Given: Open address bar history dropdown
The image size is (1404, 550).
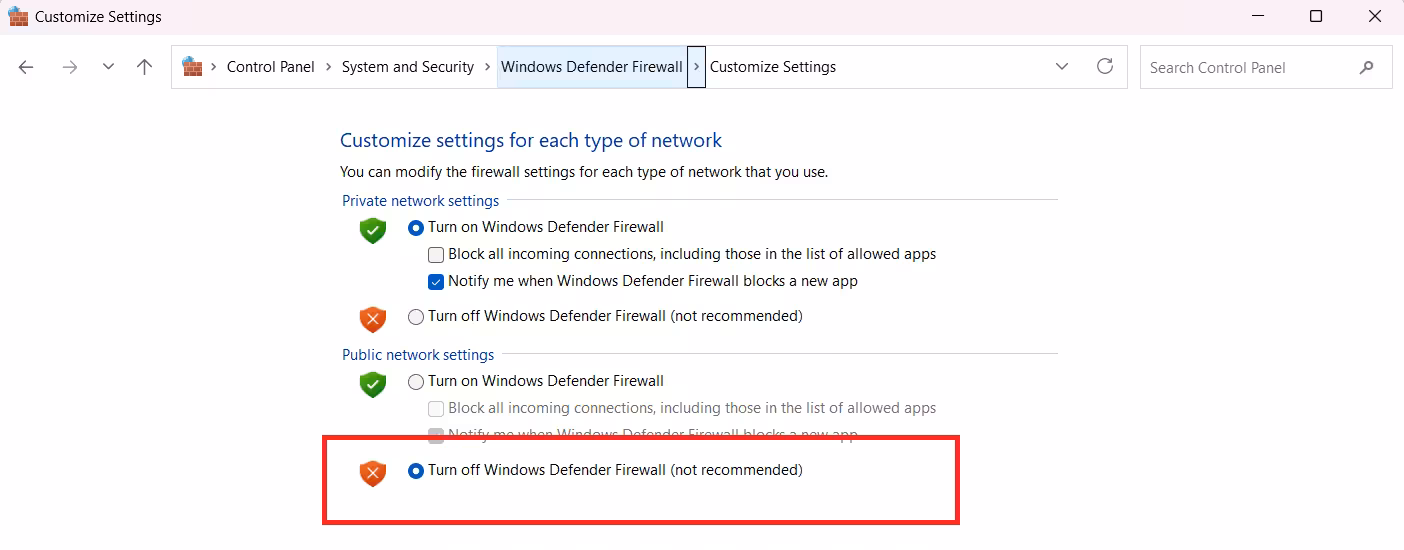Looking at the screenshot, I should (1061, 67).
